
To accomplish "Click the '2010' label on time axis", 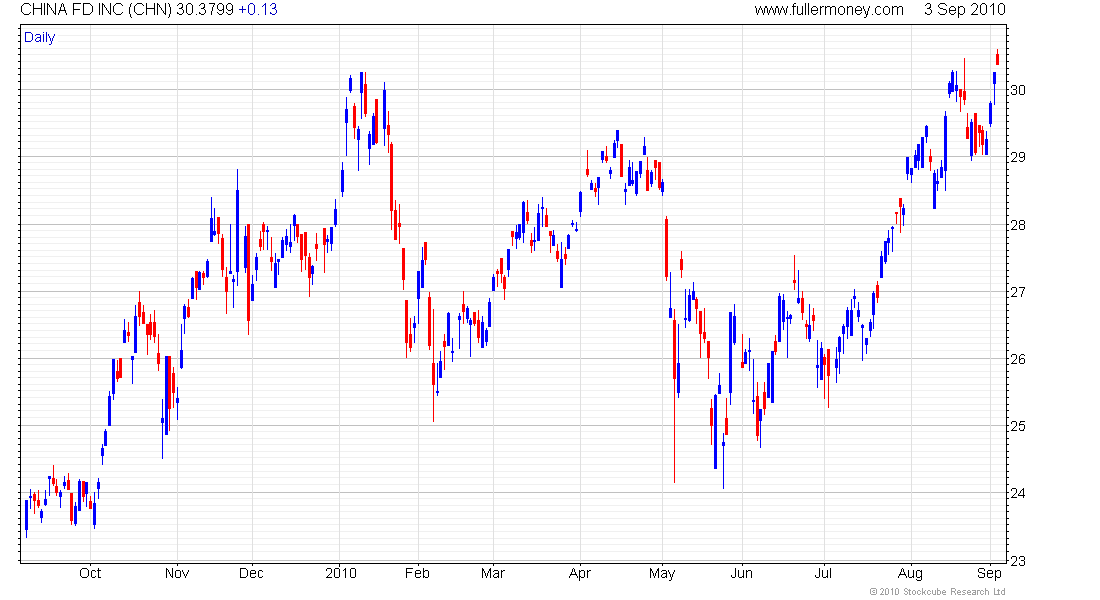I will tap(341, 573).
